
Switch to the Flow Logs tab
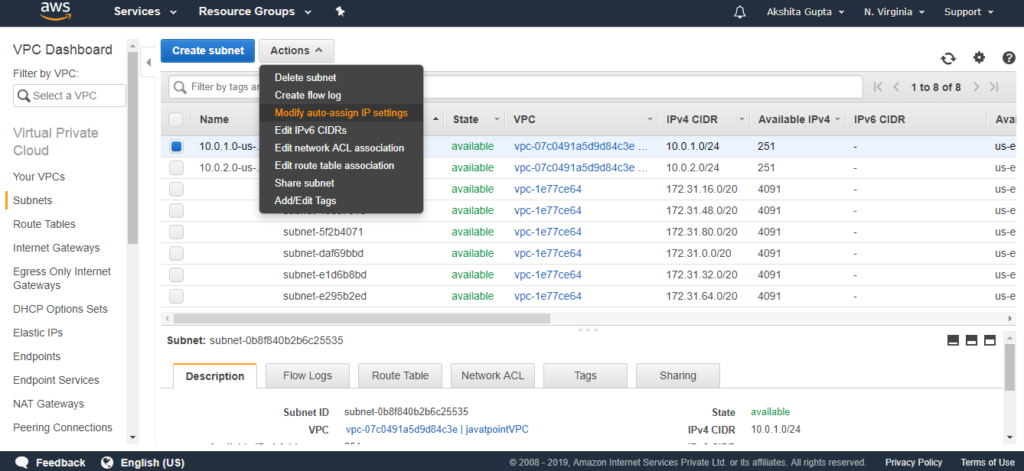point(308,376)
